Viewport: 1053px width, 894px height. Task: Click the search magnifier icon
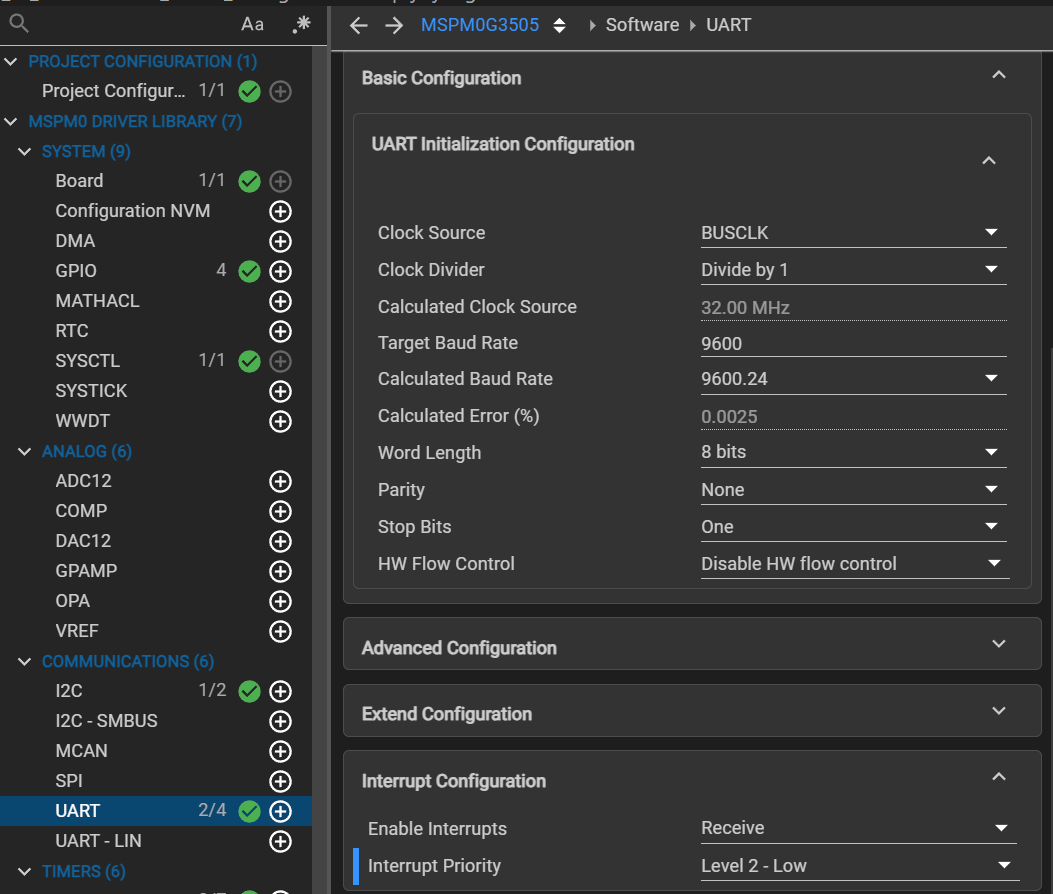19,24
